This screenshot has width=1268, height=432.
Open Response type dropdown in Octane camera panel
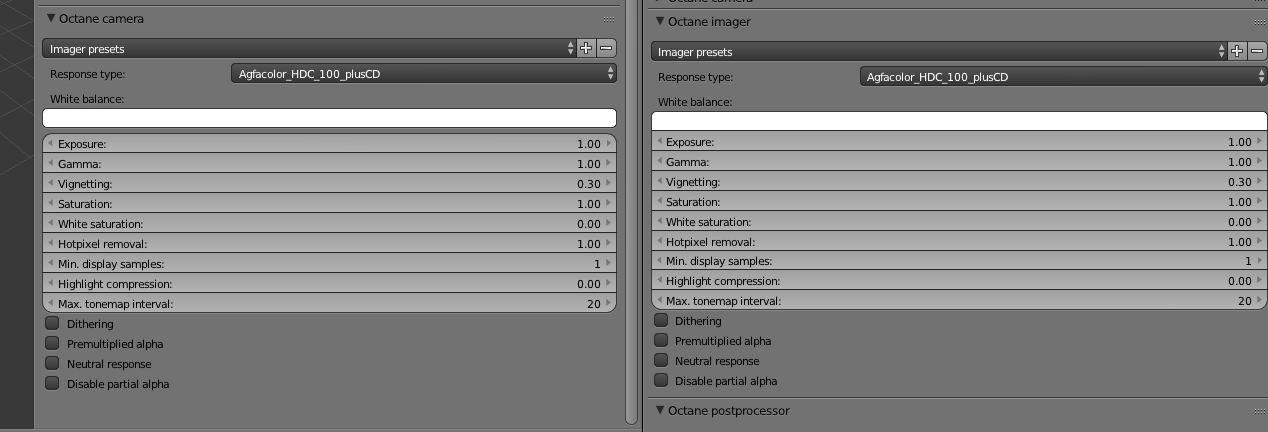pyautogui.click(x=424, y=73)
